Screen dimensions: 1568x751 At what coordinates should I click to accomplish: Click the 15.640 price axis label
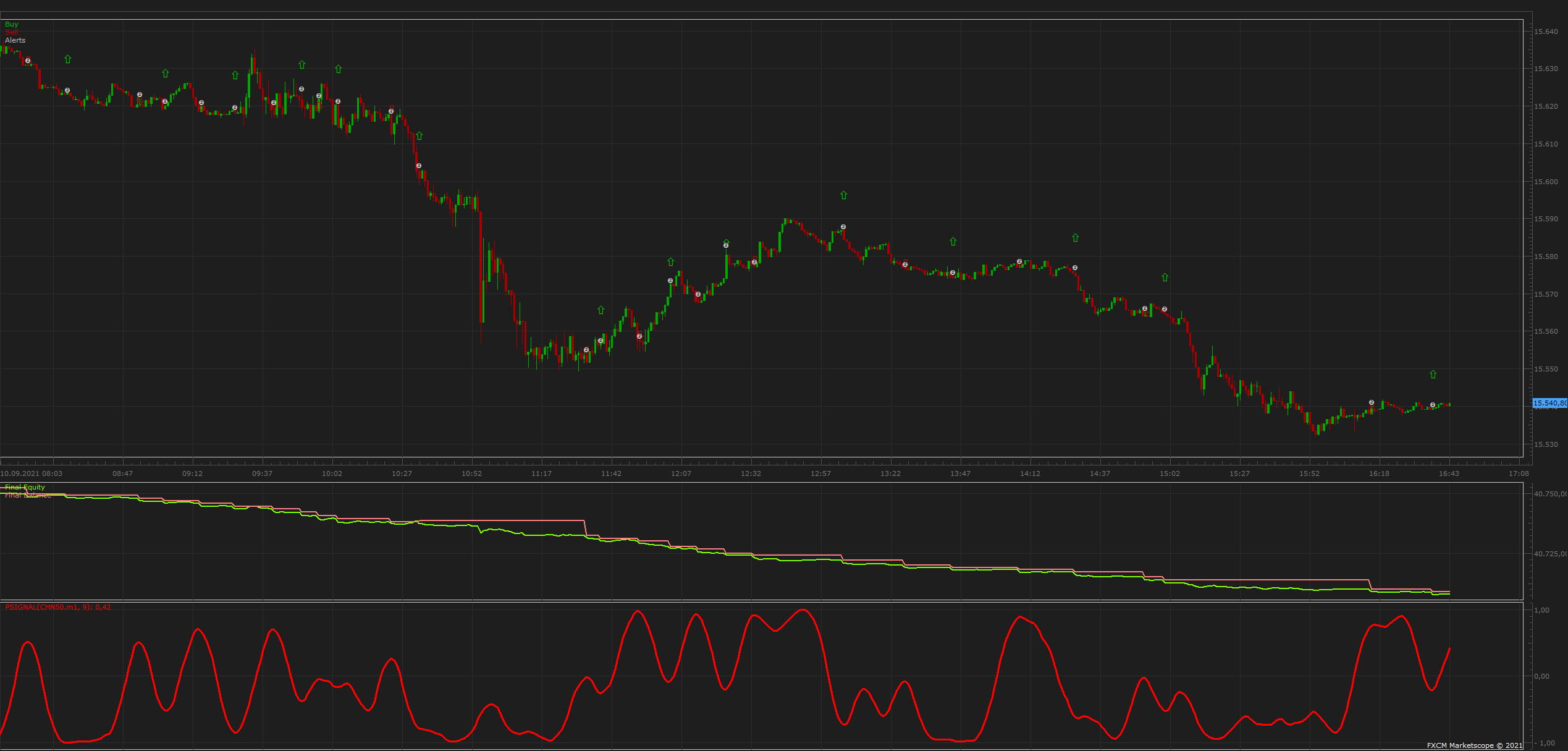(x=1546, y=32)
